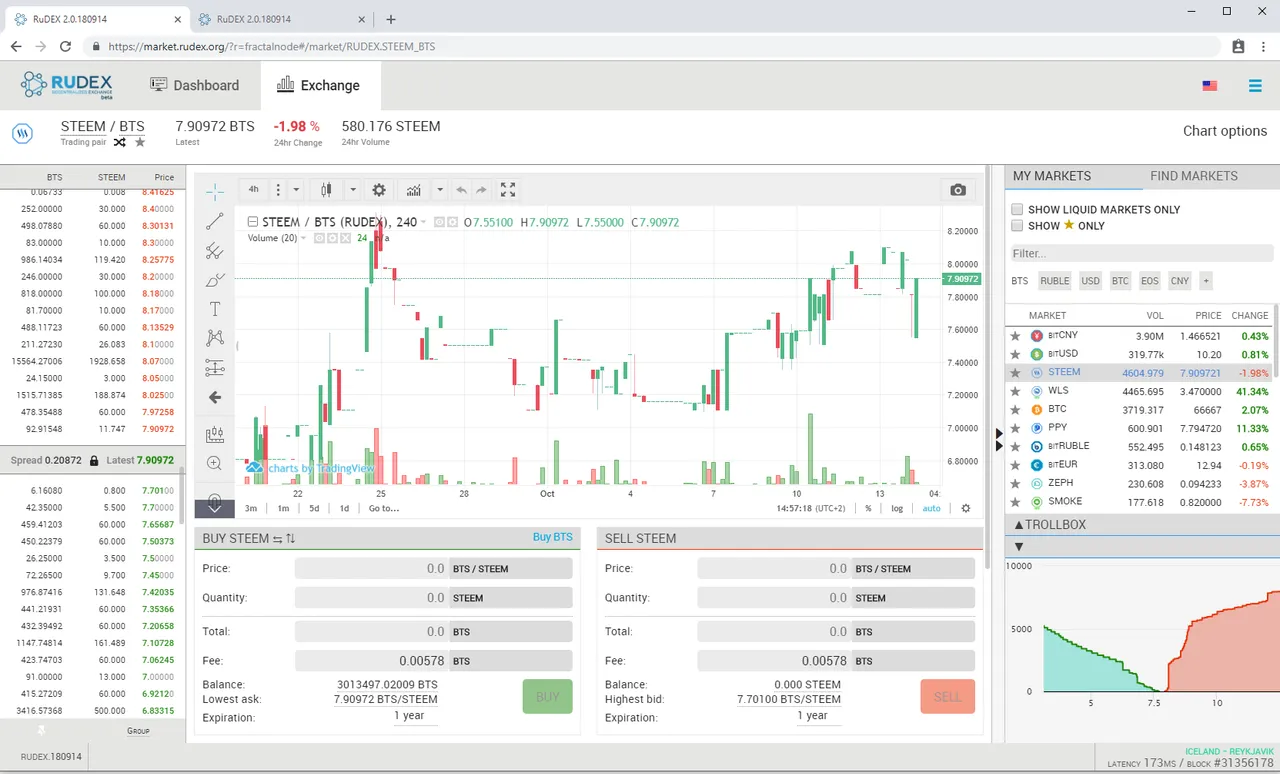
Task: Flip the trading pair with shuffle icon
Action: (x=120, y=142)
